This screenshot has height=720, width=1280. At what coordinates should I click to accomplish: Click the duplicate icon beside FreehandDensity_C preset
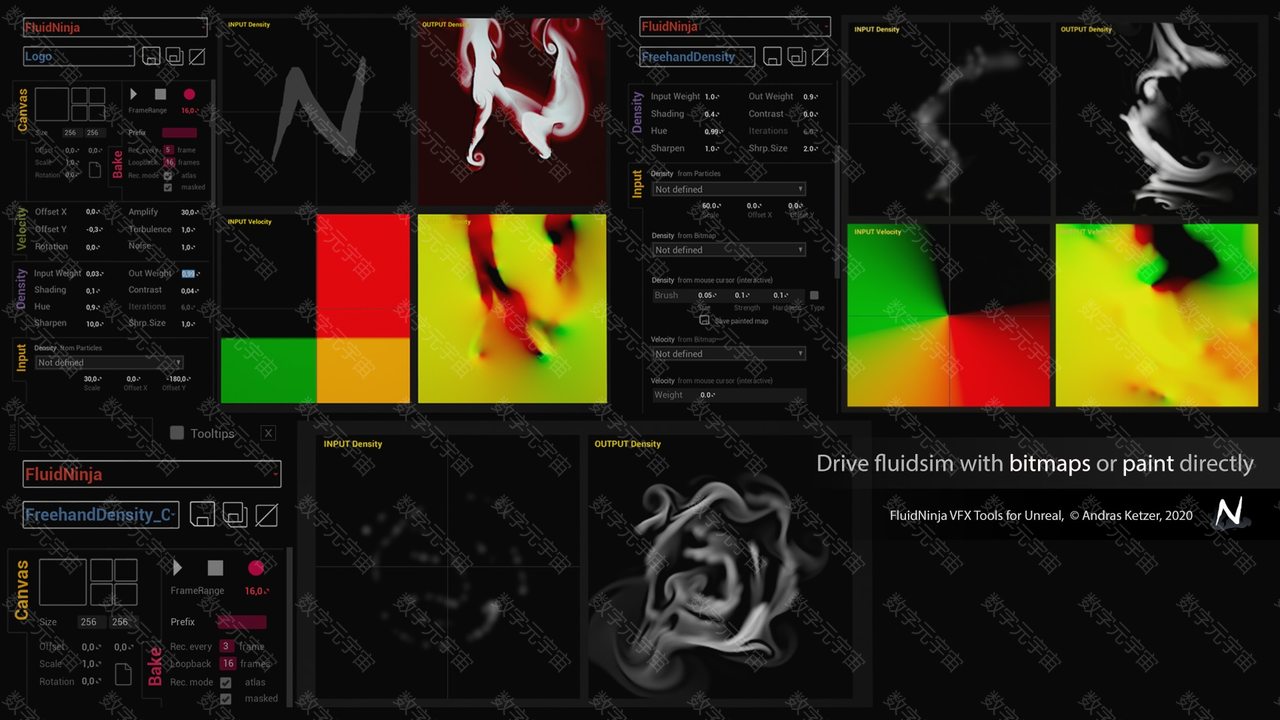pos(234,514)
